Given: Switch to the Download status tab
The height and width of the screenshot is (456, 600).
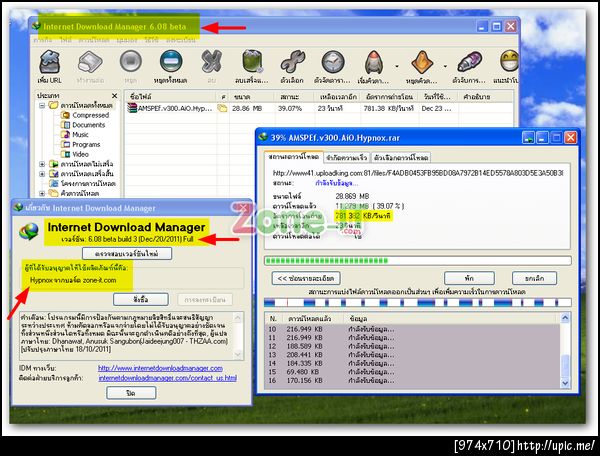Looking at the screenshot, I should point(293,157).
